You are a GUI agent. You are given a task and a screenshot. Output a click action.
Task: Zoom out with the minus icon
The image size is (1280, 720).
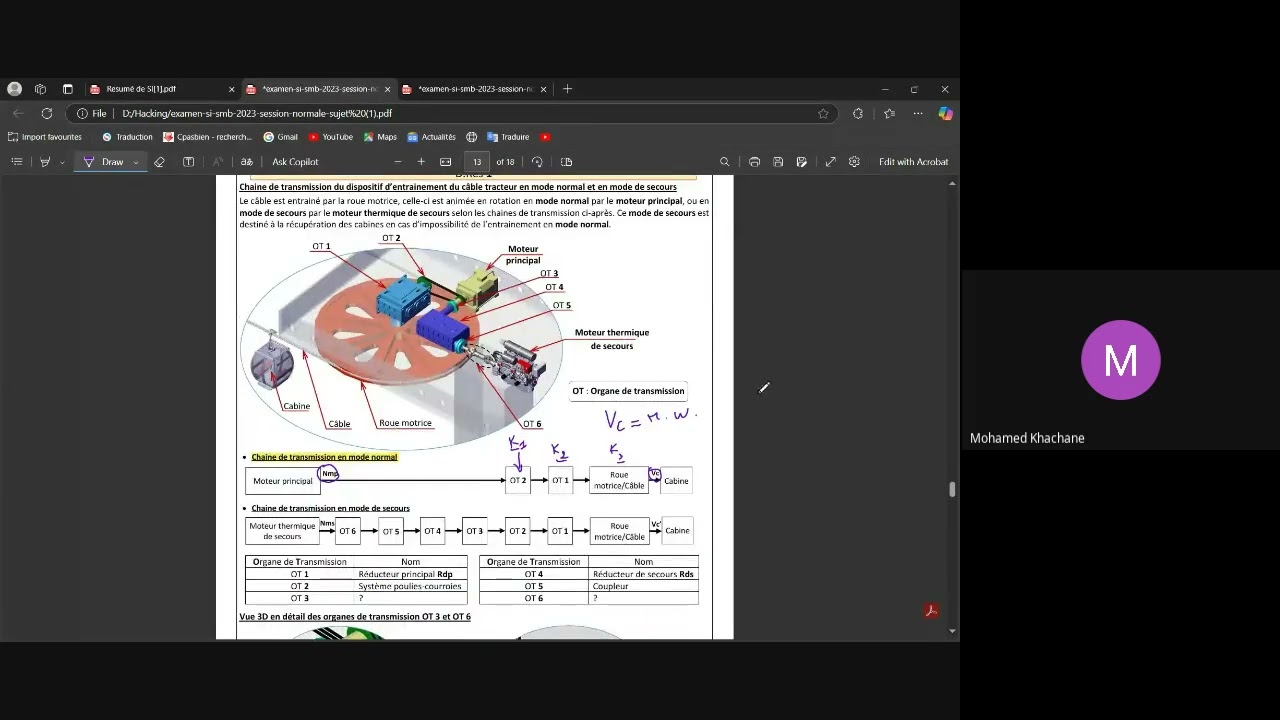[x=398, y=162]
